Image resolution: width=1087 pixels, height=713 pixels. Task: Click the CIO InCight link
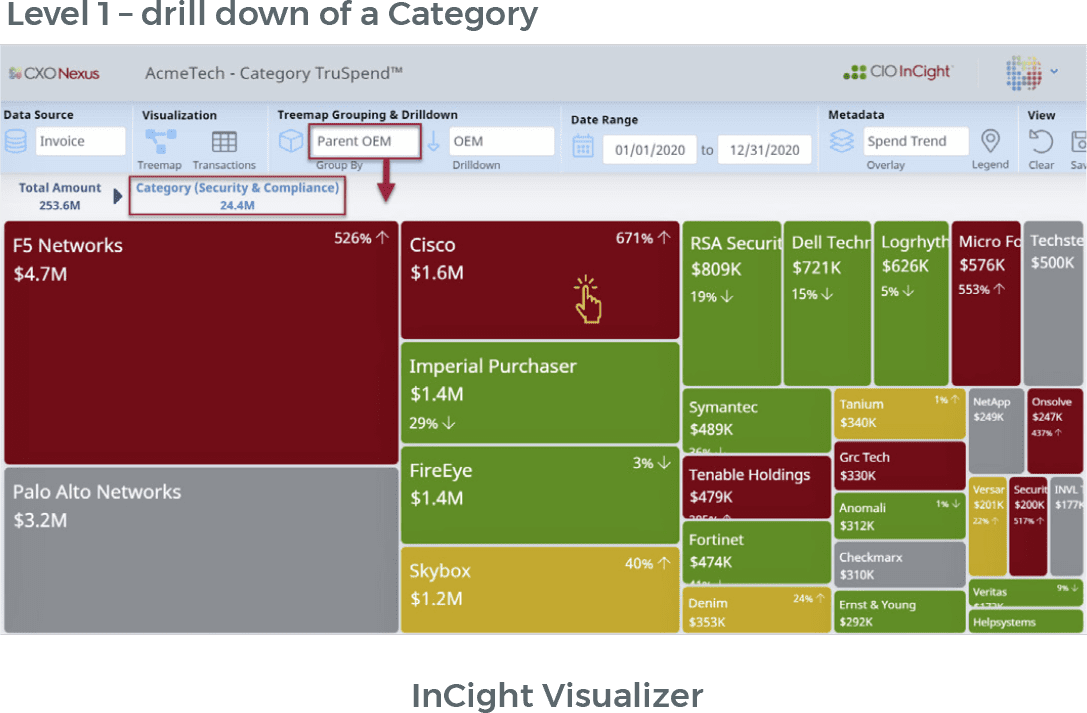tap(897, 72)
